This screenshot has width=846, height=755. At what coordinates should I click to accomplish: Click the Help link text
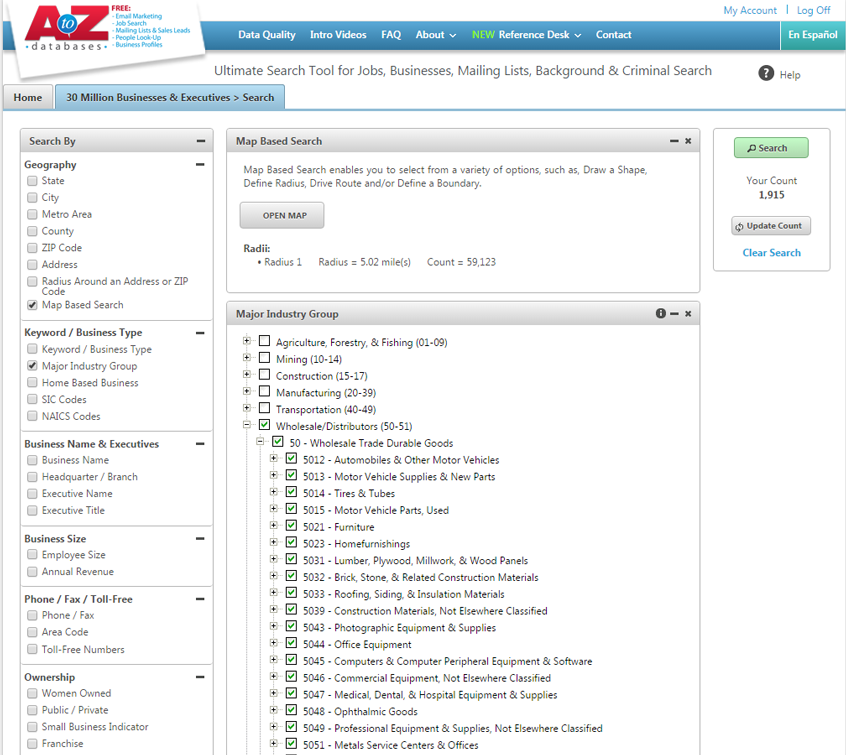(790, 75)
